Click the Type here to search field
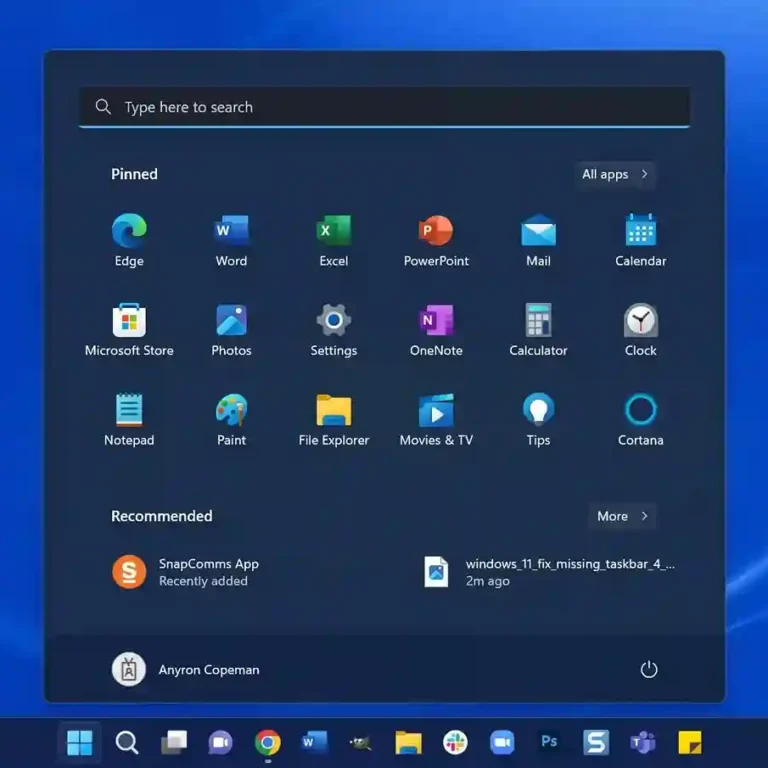The height and width of the screenshot is (768, 768). click(384, 107)
